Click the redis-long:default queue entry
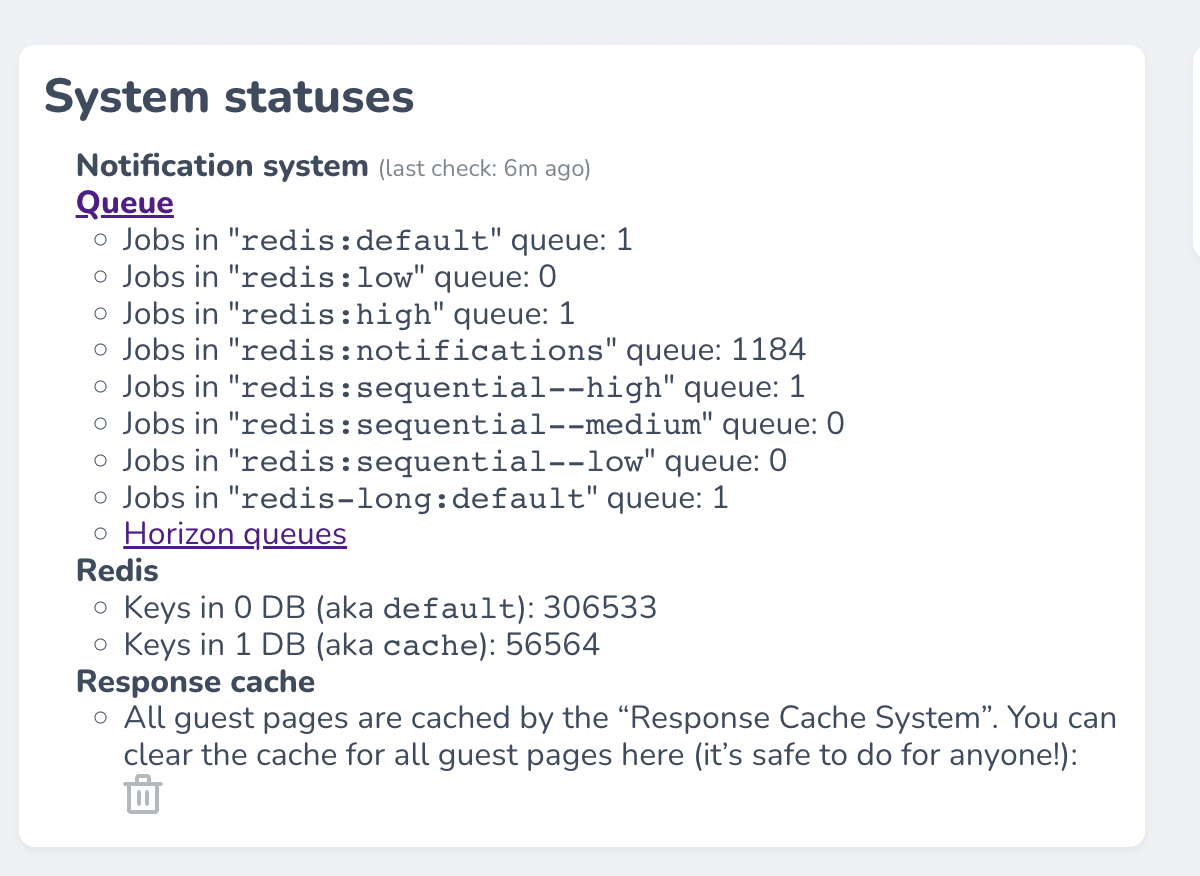The height and width of the screenshot is (876, 1200). coord(425,497)
